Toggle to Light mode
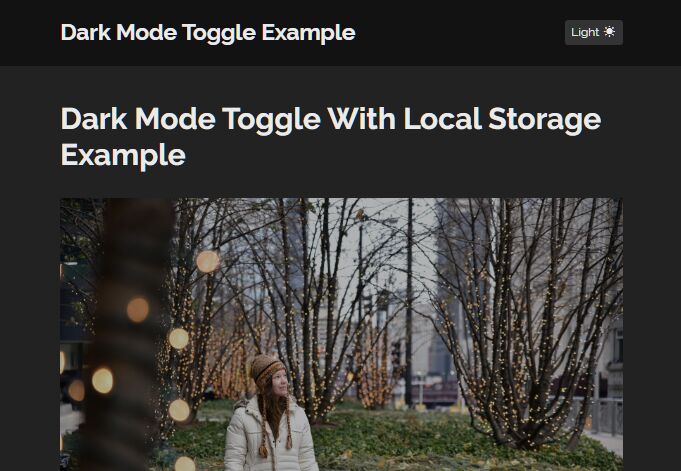This screenshot has height=471, width=681. tap(594, 33)
